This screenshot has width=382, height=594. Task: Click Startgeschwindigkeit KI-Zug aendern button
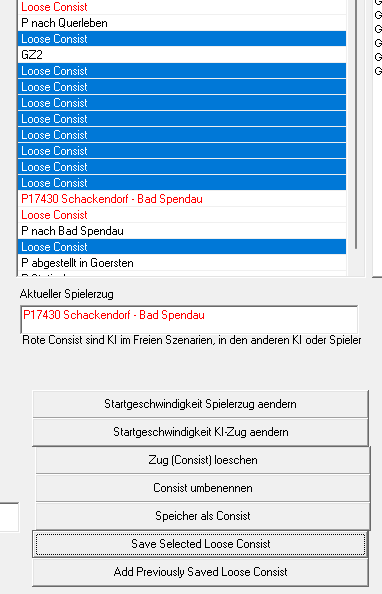click(200, 432)
